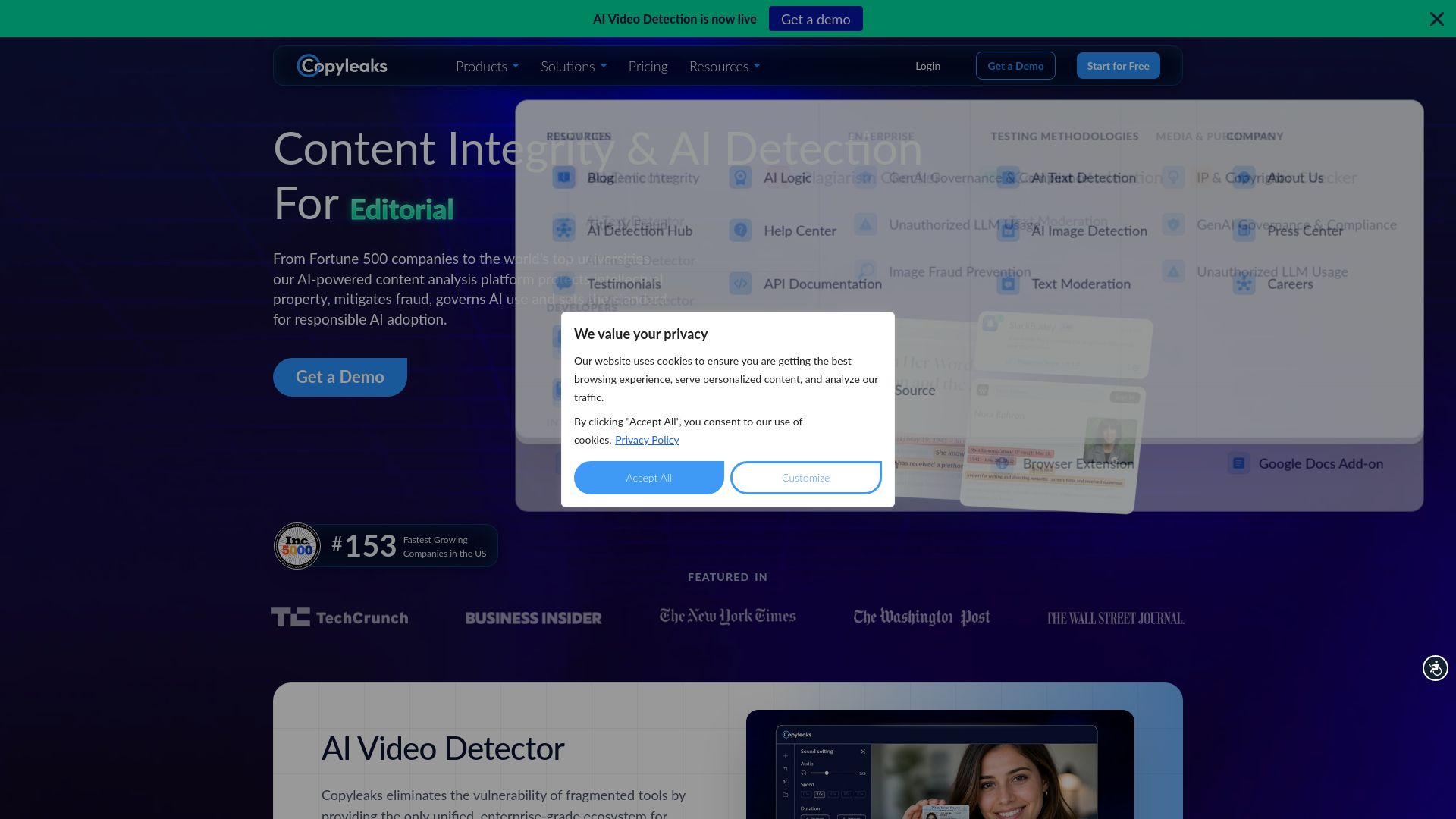Image resolution: width=1456 pixels, height=819 pixels.
Task: Click the Testimonials speech bubble icon
Action: coord(563,284)
